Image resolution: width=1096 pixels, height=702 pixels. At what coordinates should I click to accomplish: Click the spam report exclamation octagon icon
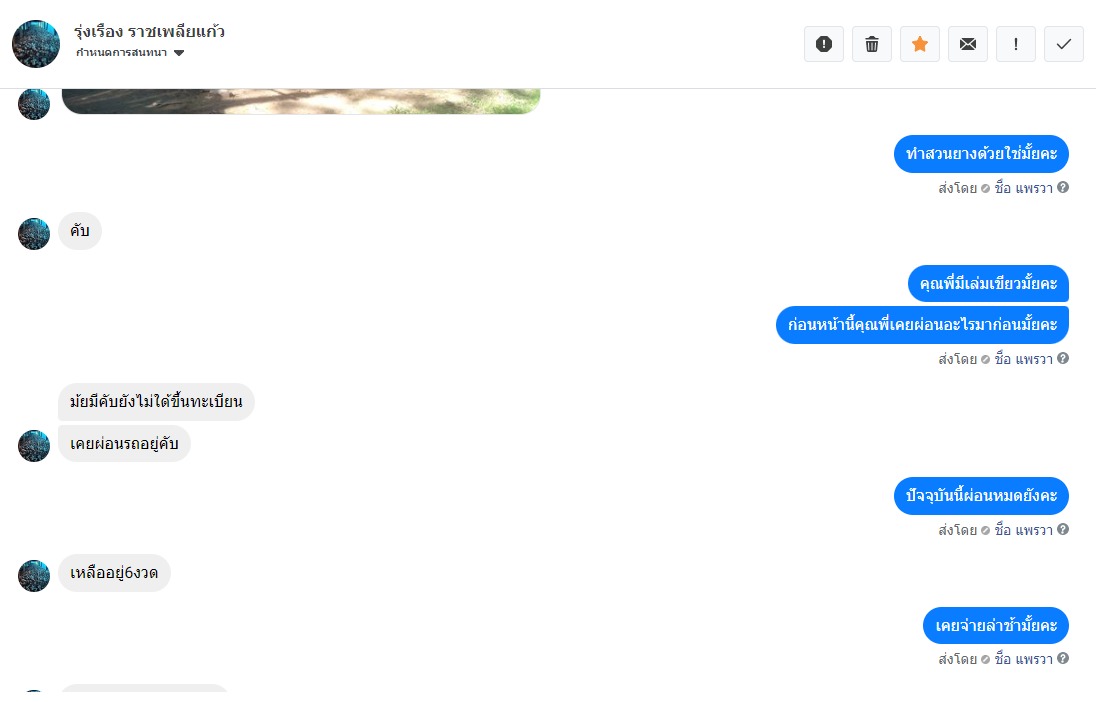click(823, 44)
